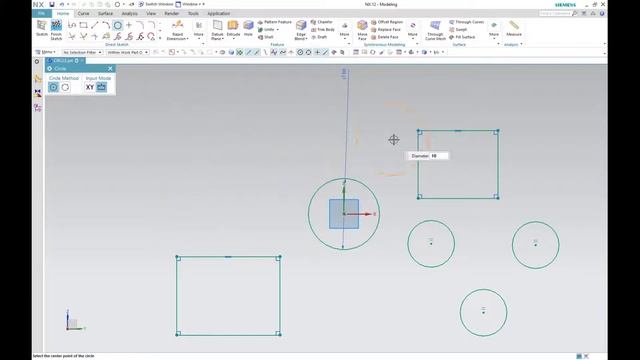Screen dimensions: 640x360
Task: Switch to the Tools ribbon tab
Action: pyautogui.click(x=193, y=13)
